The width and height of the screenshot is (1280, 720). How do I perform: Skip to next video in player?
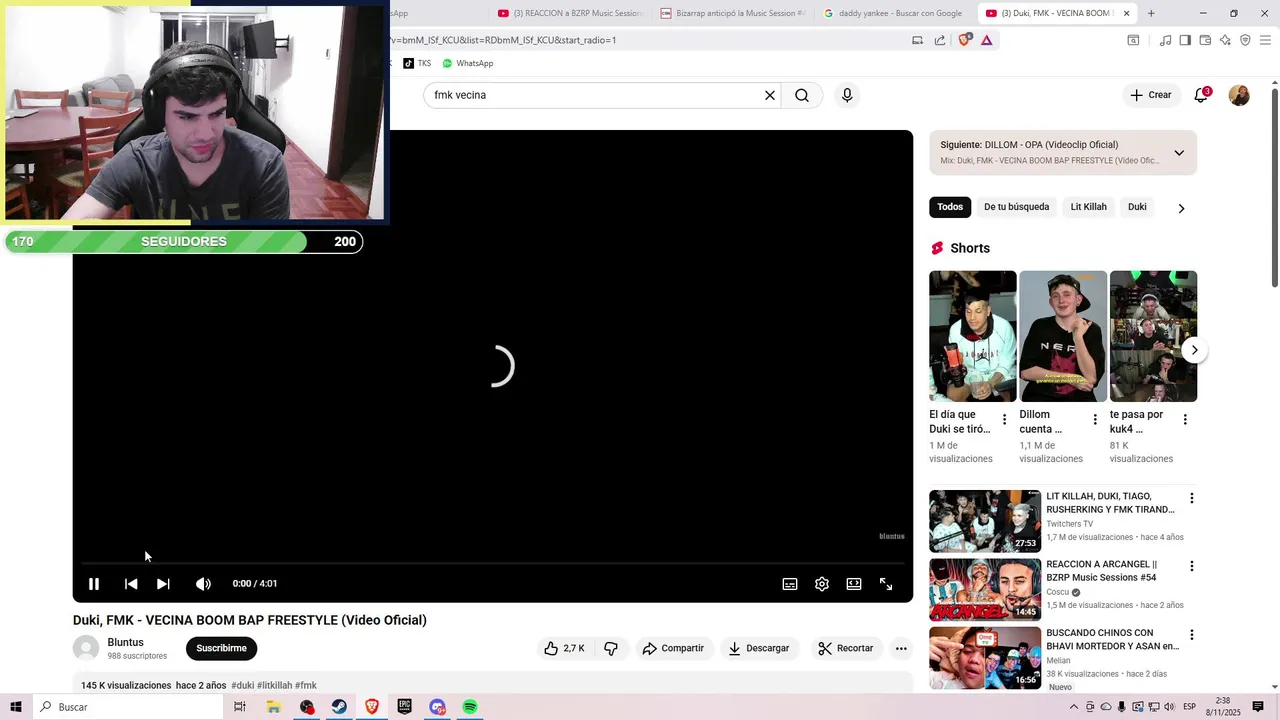tap(163, 584)
